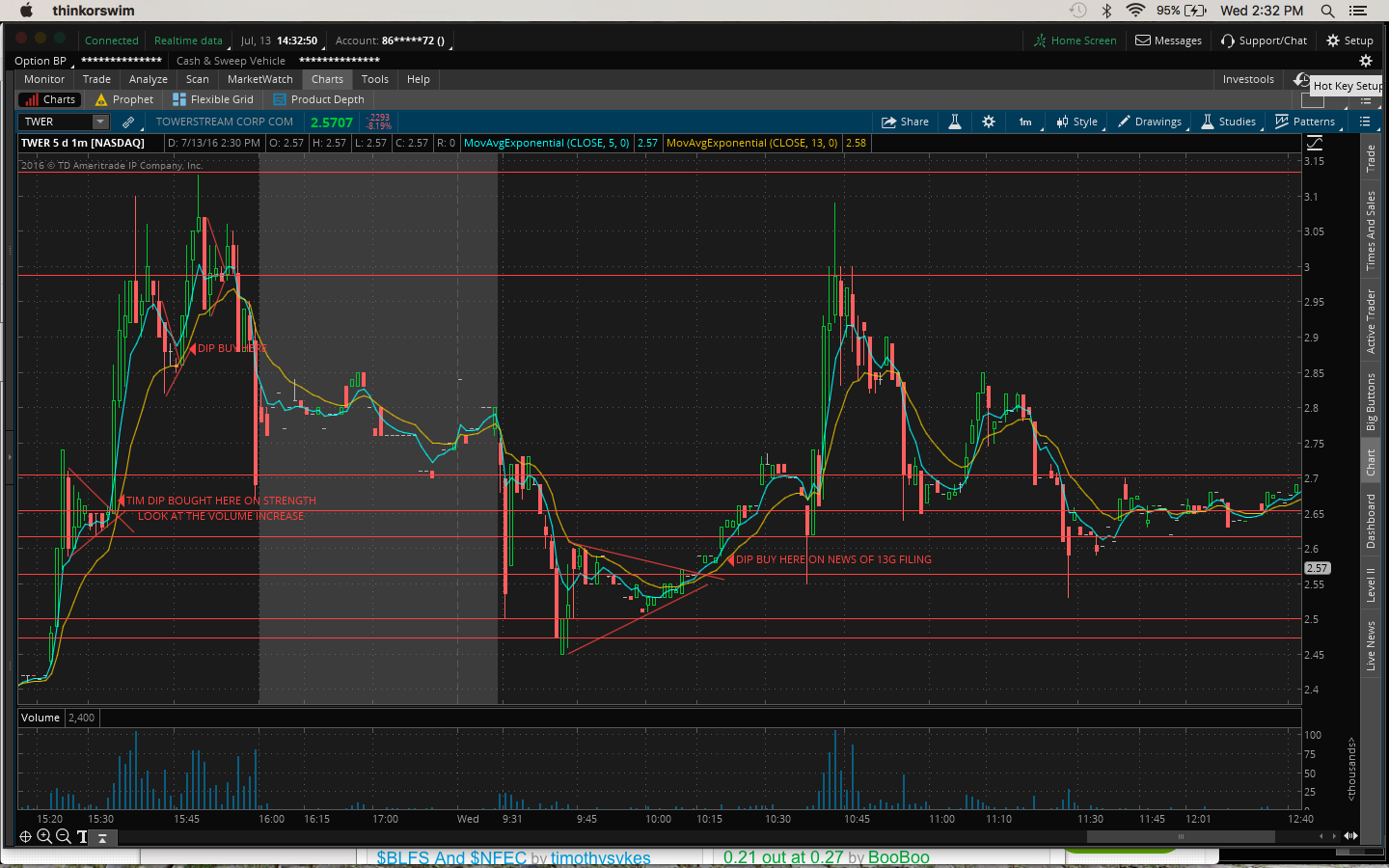The height and width of the screenshot is (868, 1389).
Task: Open the Messages panel
Action: (1169, 41)
